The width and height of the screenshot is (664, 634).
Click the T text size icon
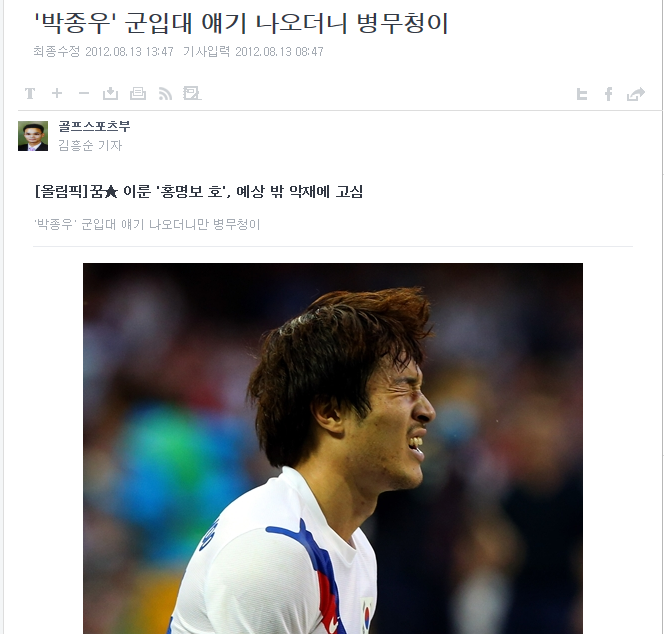tap(30, 94)
